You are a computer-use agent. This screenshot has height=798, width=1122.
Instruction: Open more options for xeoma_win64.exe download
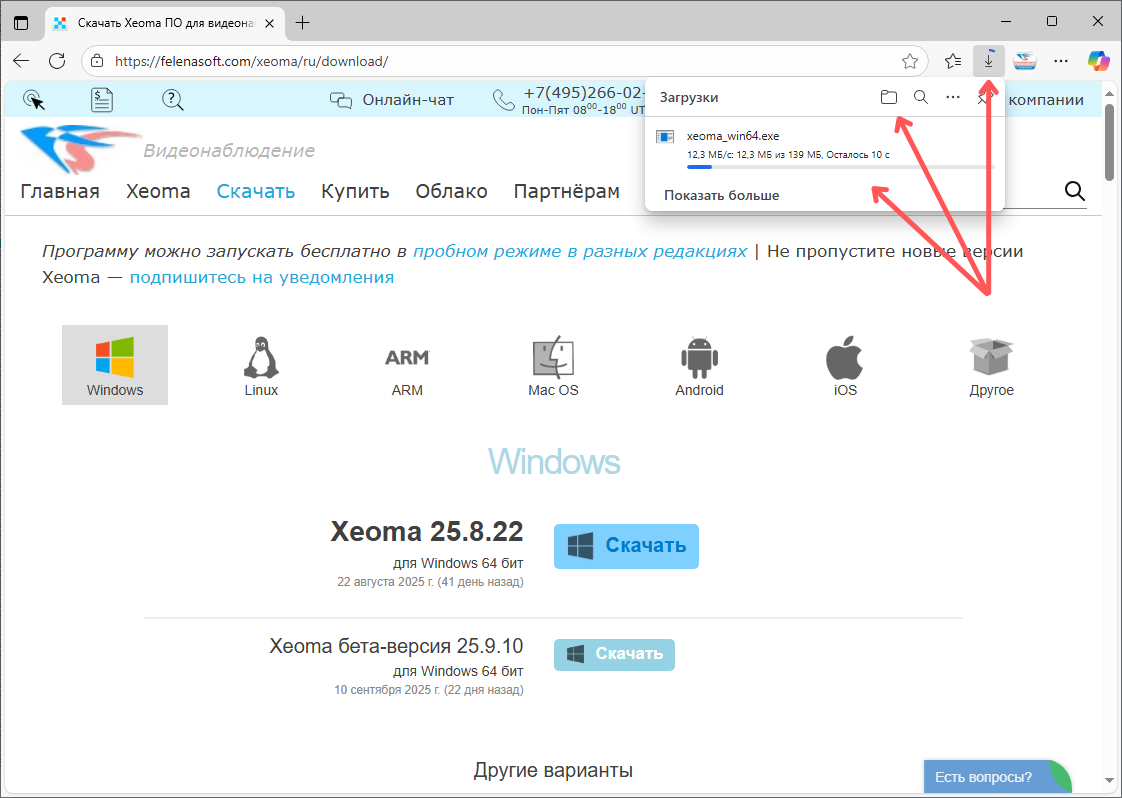(953, 97)
